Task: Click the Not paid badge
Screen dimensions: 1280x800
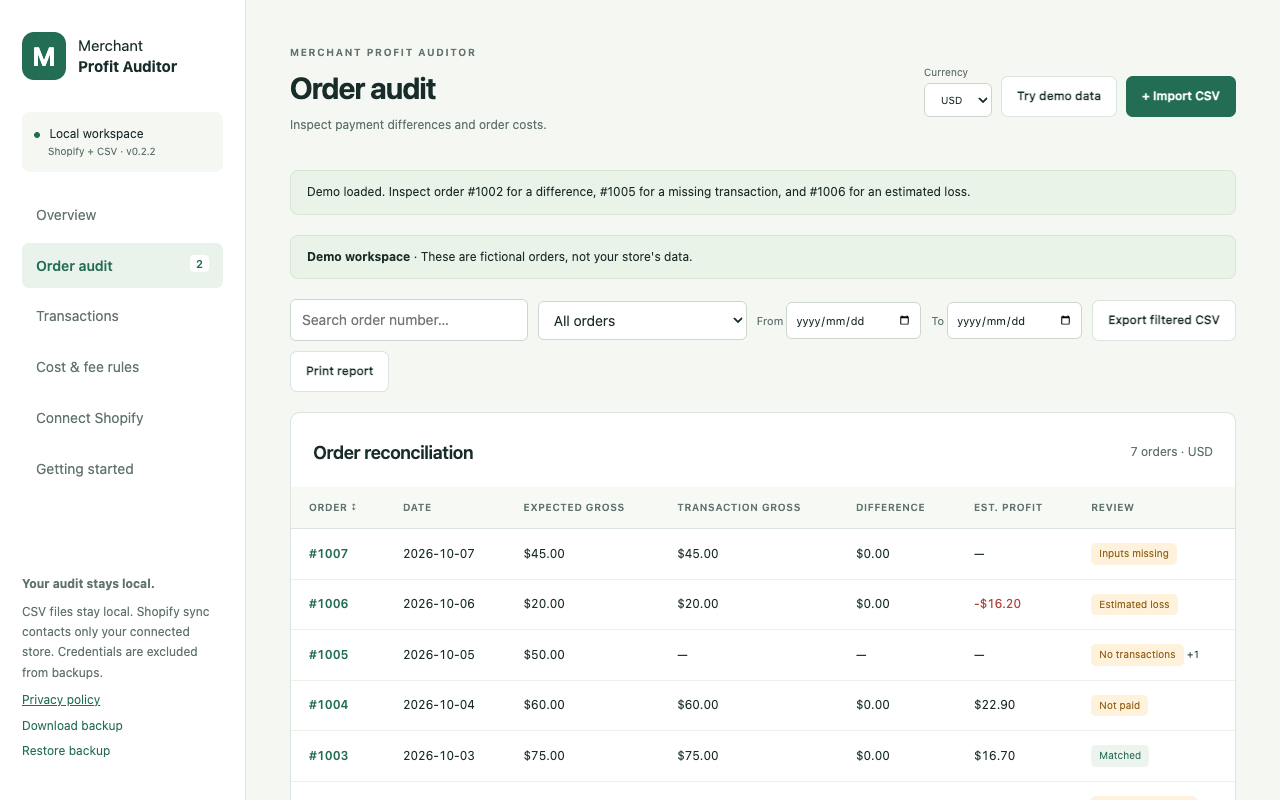Action: click(1119, 705)
